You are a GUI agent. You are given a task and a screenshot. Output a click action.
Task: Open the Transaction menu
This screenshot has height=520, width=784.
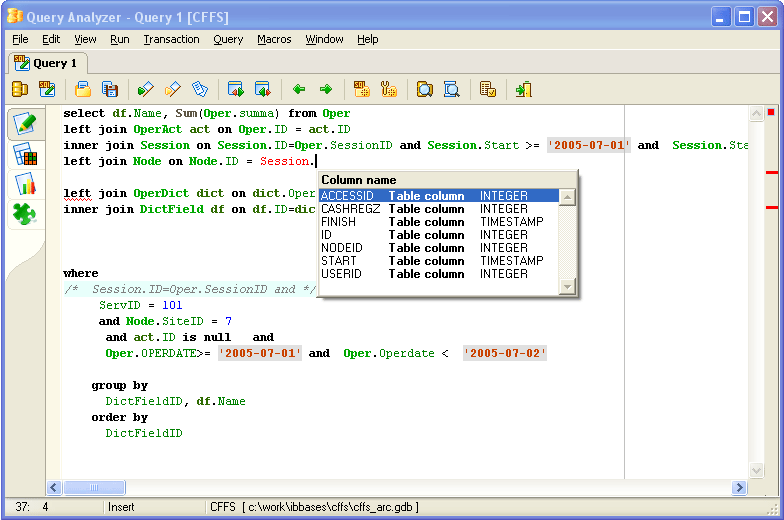[x=171, y=39]
